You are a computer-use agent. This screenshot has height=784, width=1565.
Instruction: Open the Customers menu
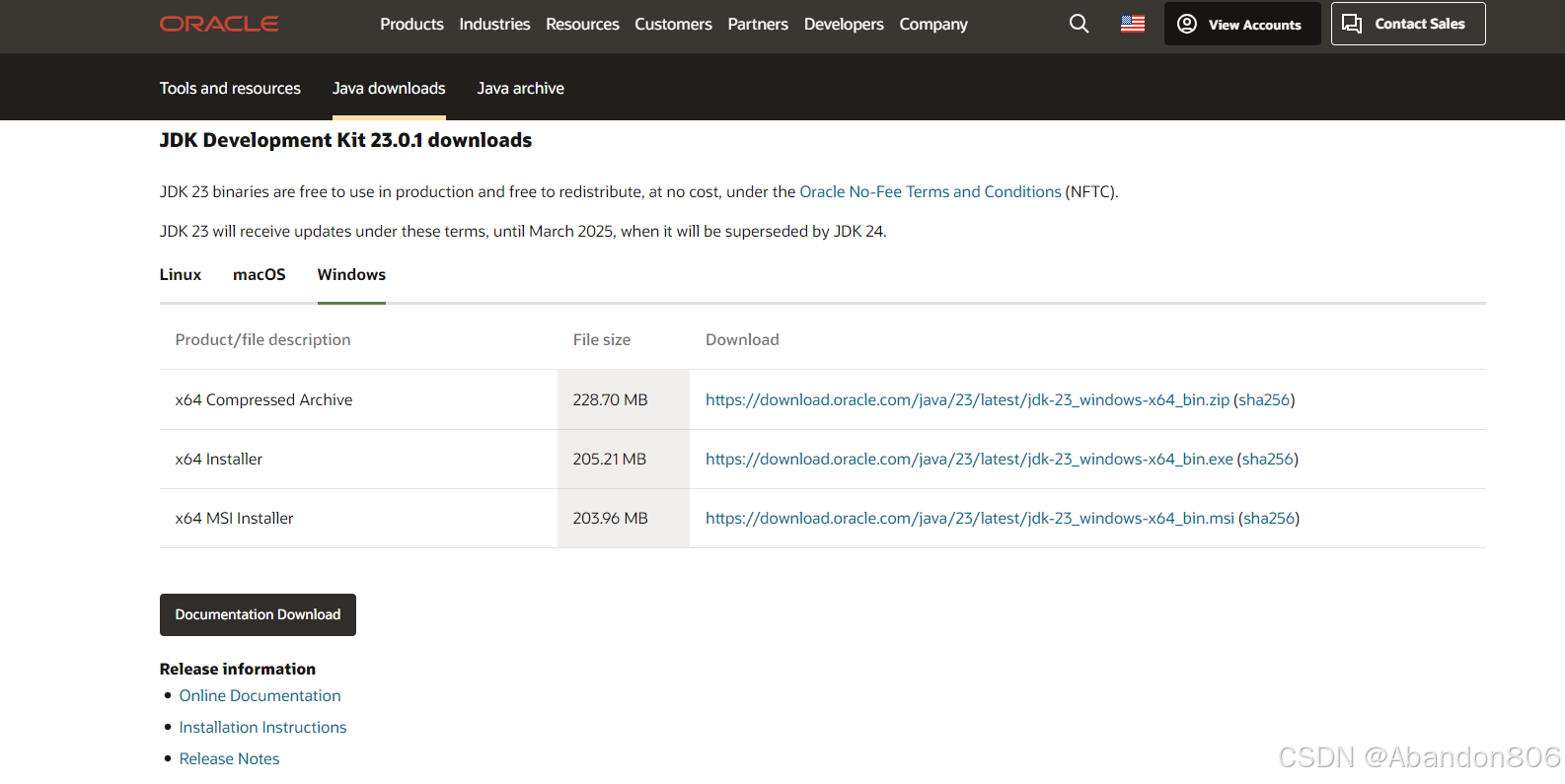(673, 24)
